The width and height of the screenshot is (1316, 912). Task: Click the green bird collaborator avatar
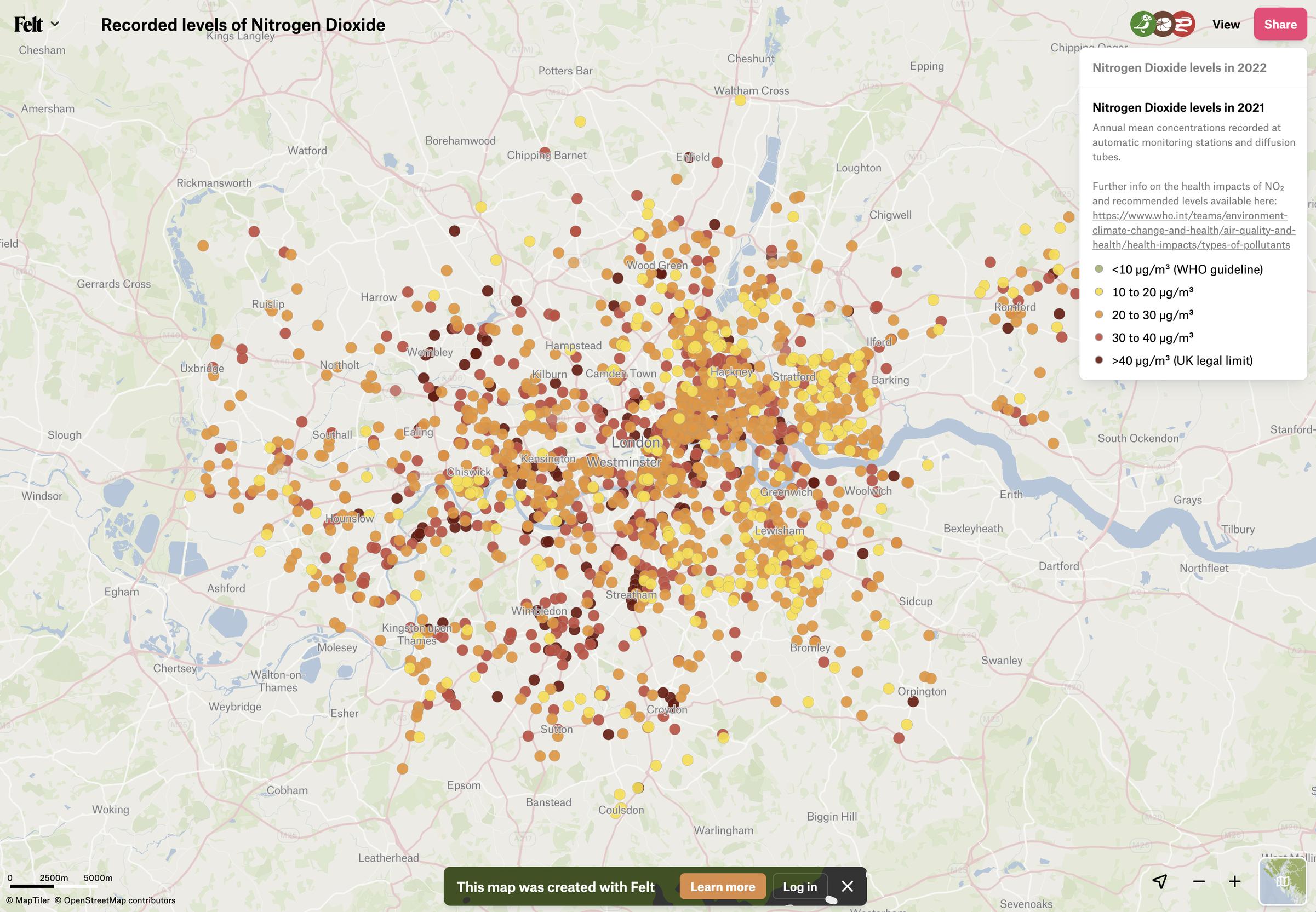click(x=1142, y=24)
